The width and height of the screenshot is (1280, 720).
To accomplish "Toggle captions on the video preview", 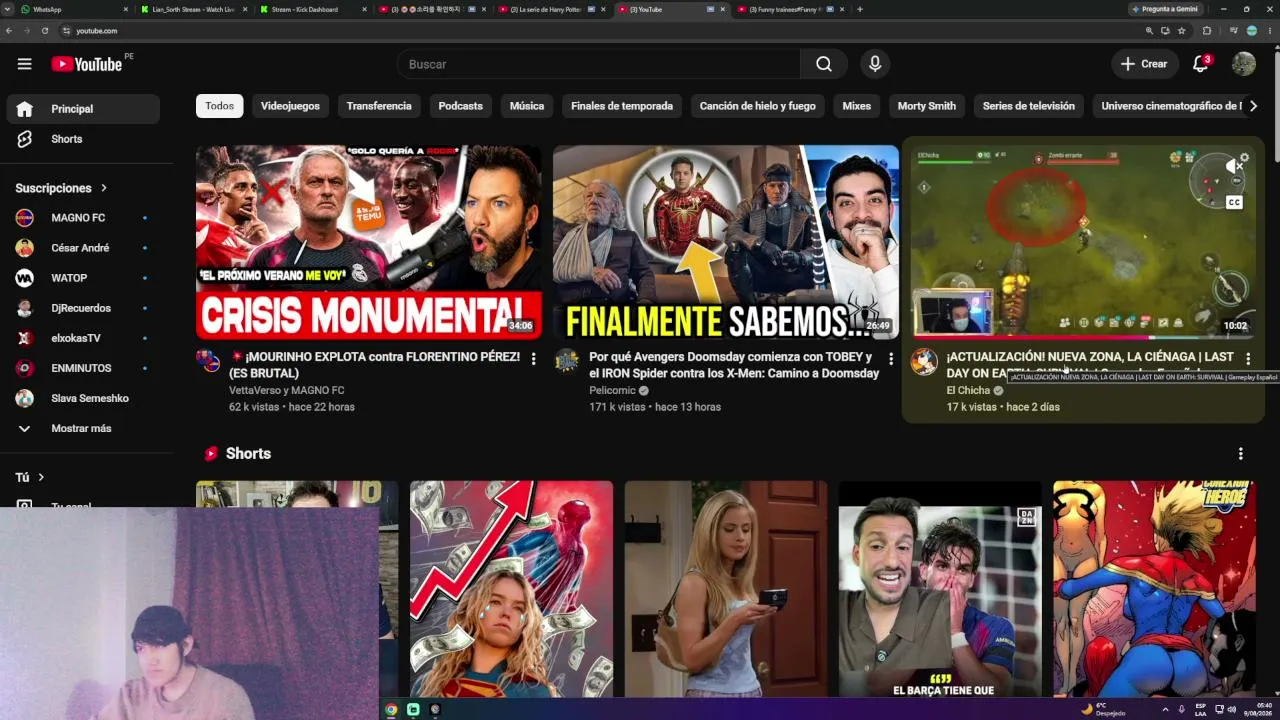I will (1234, 202).
